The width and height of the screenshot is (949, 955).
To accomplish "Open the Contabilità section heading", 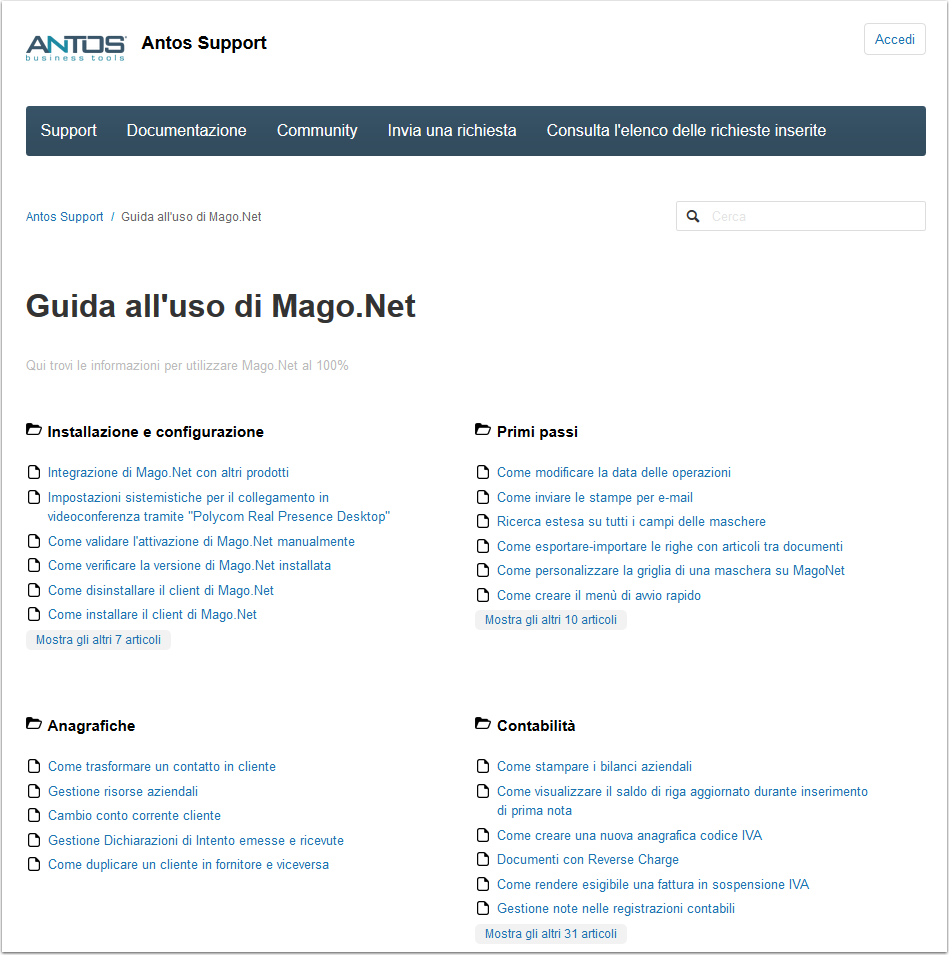I will [x=536, y=726].
